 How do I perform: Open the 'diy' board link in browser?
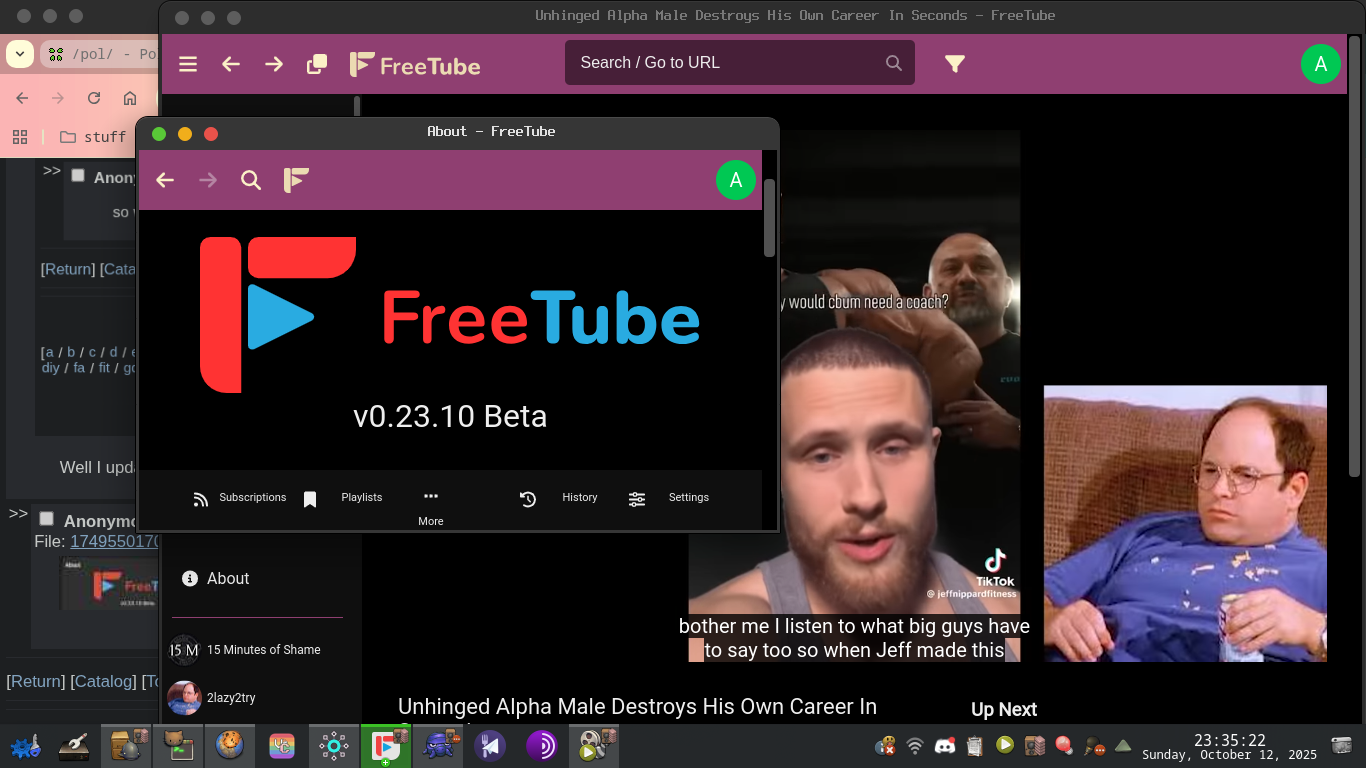tap(51, 368)
